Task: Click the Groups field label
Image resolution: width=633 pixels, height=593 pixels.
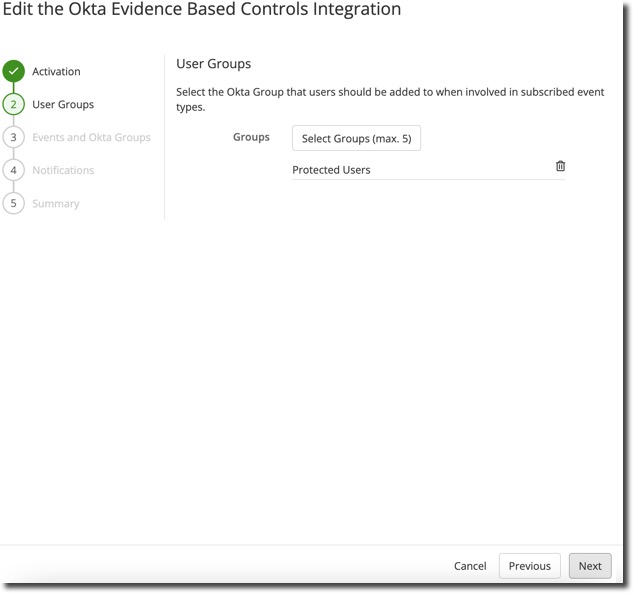Action: coord(251,137)
